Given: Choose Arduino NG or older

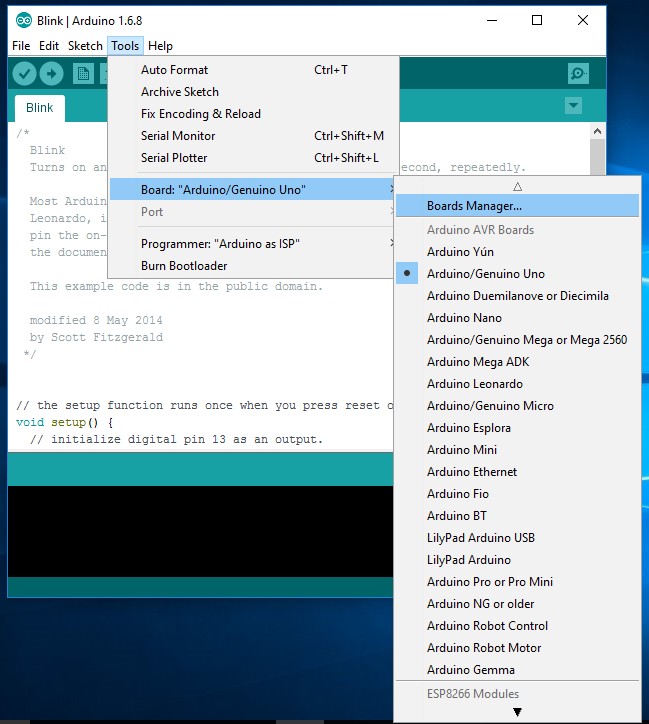Looking at the screenshot, I should point(517,604).
